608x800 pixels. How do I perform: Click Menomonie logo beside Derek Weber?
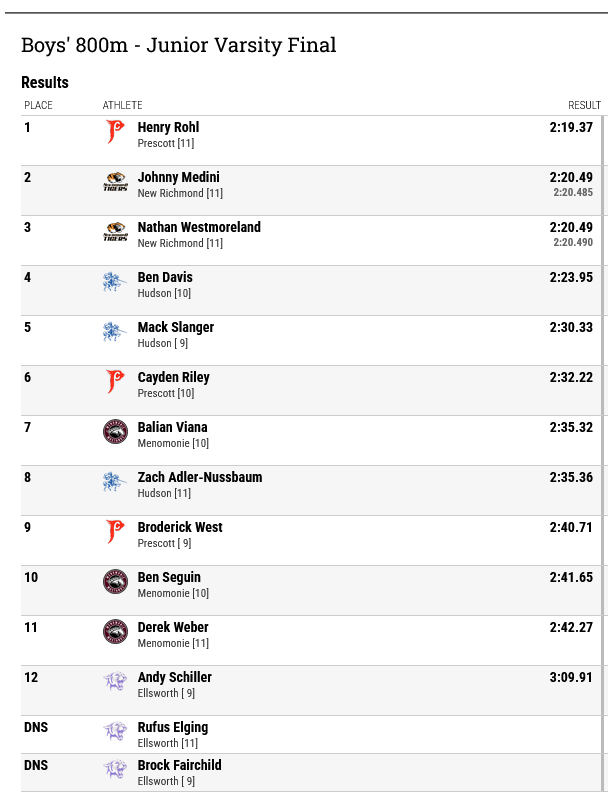click(115, 632)
